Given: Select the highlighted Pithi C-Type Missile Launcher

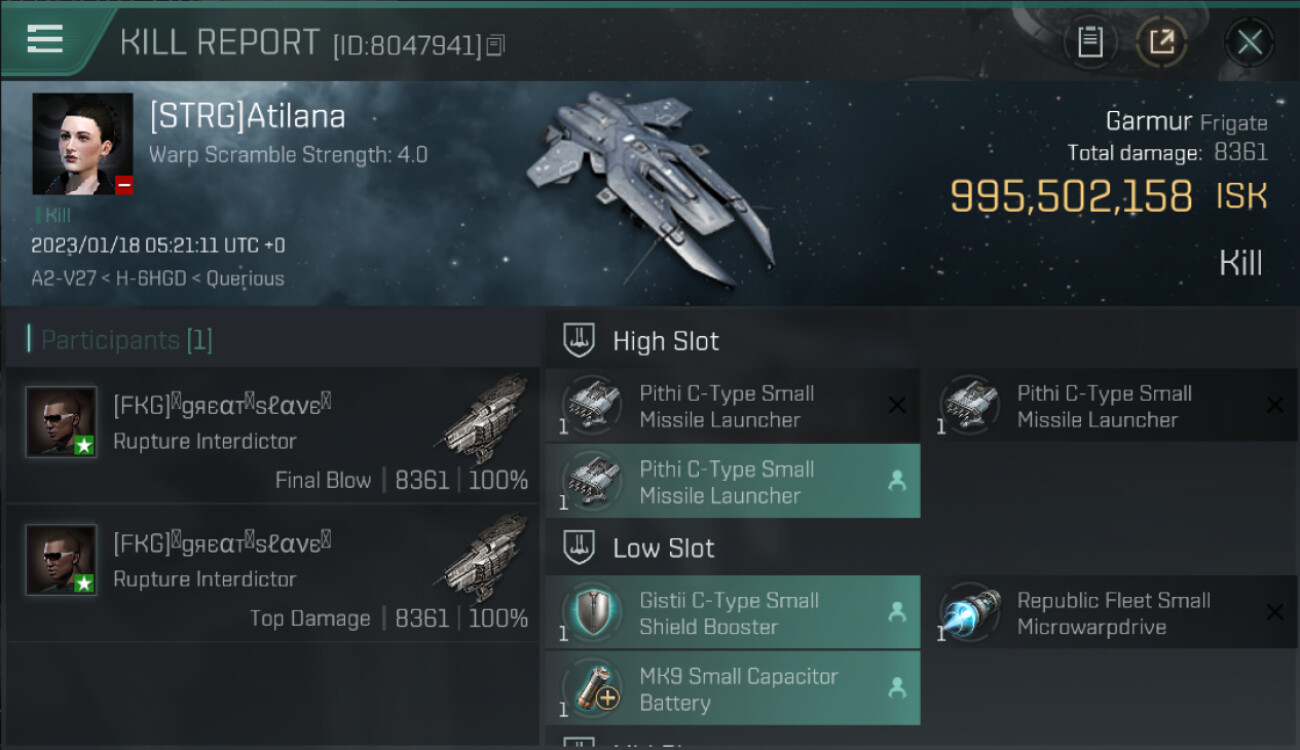Looking at the screenshot, I should (733, 481).
